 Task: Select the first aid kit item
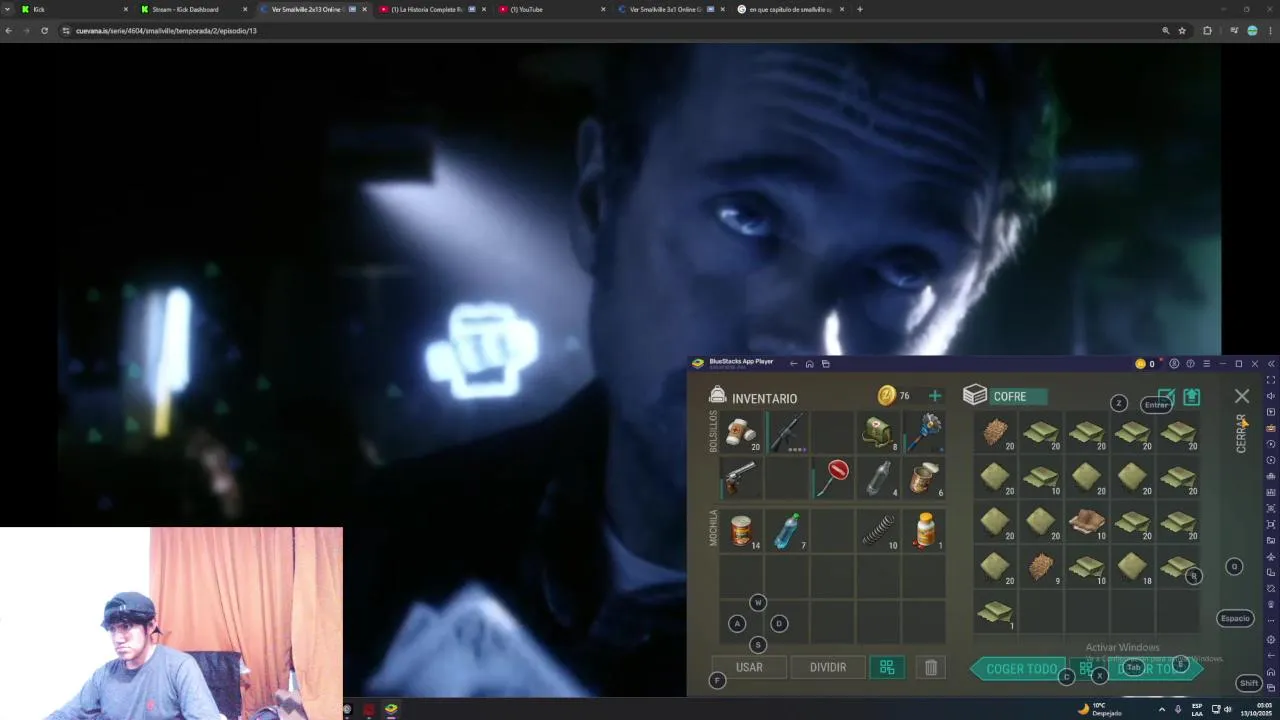[879, 432]
